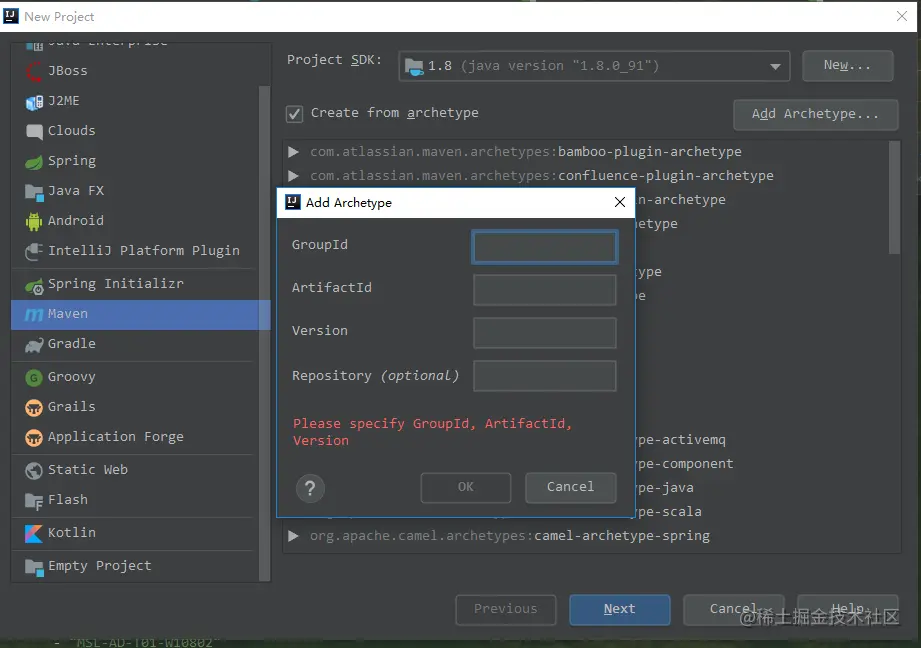Expand camel-archetype-spring entry
The width and height of the screenshot is (921, 648).
293,536
